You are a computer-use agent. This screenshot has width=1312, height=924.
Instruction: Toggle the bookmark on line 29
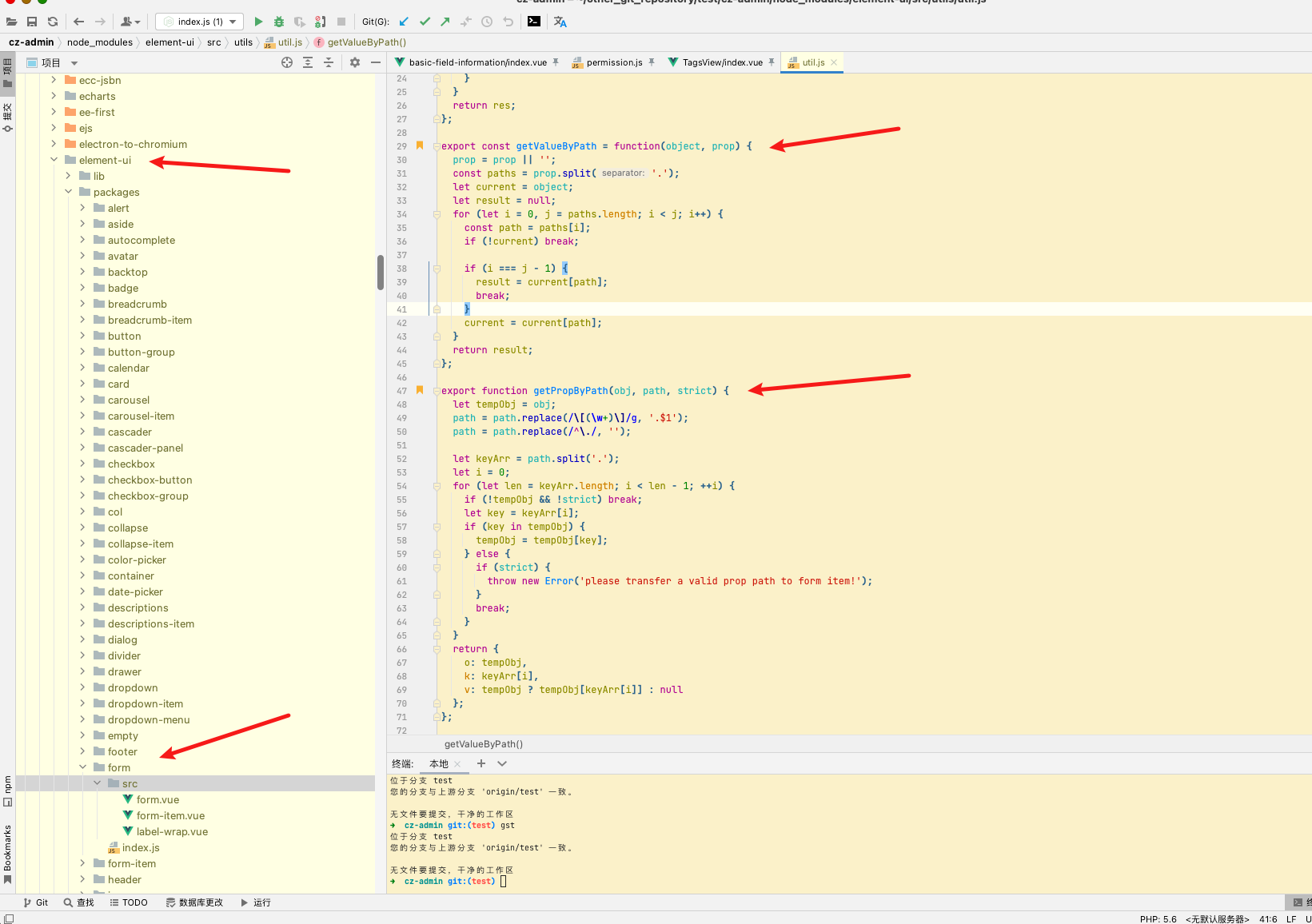coord(420,145)
